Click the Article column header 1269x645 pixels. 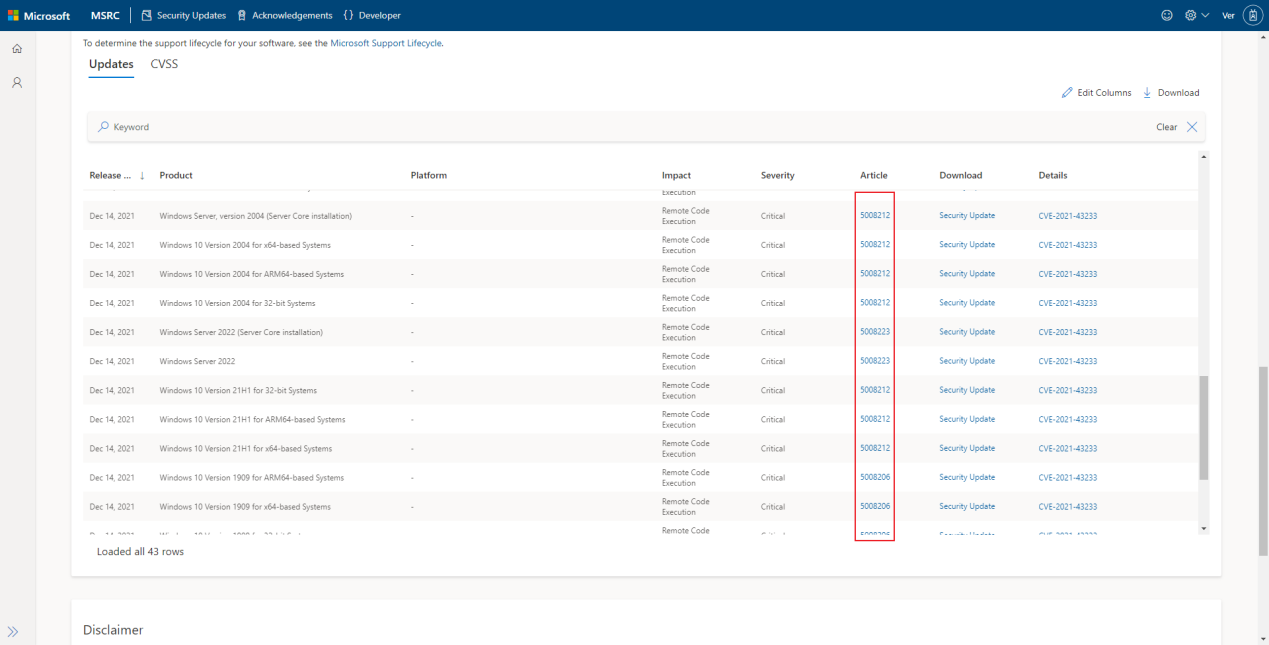coord(873,175)
